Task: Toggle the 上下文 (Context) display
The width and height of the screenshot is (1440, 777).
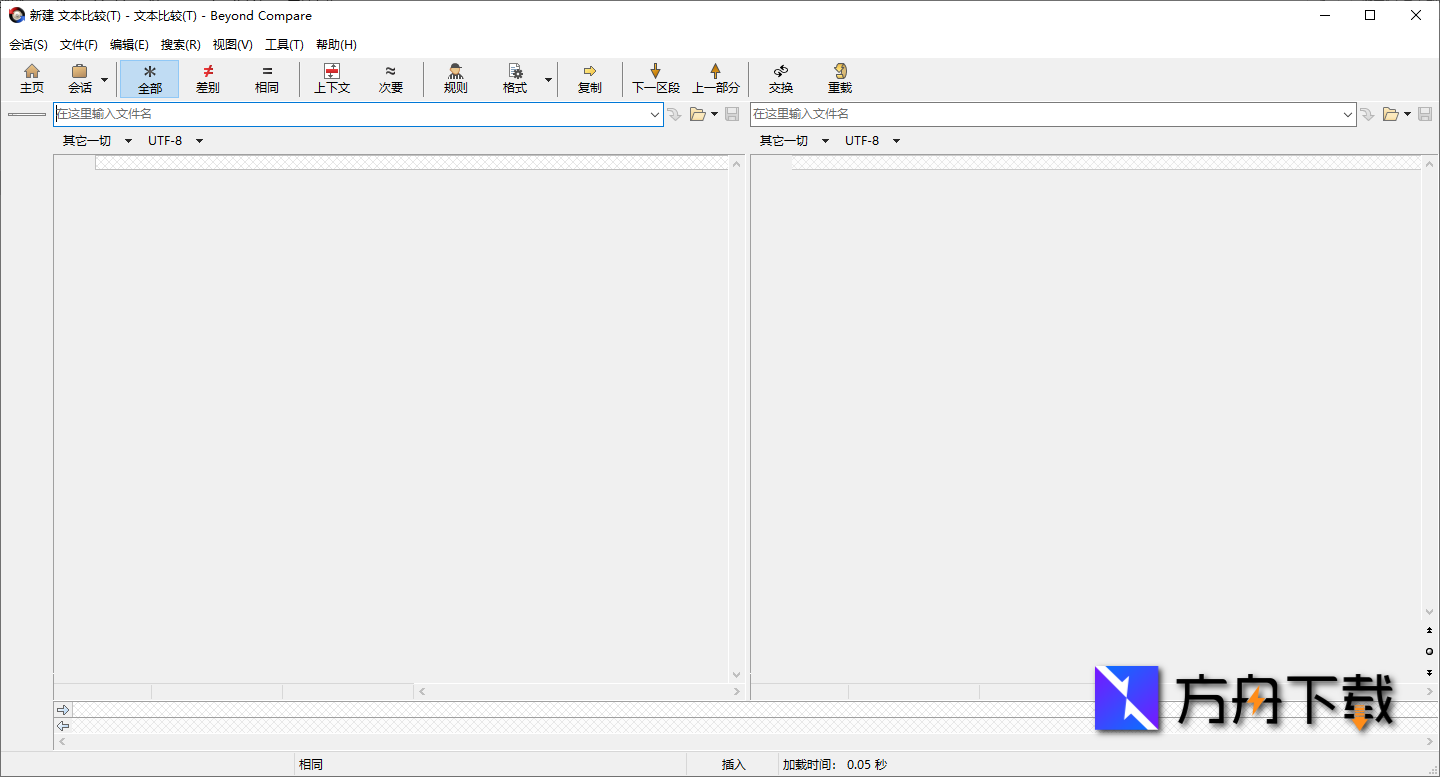Action: 332,78
